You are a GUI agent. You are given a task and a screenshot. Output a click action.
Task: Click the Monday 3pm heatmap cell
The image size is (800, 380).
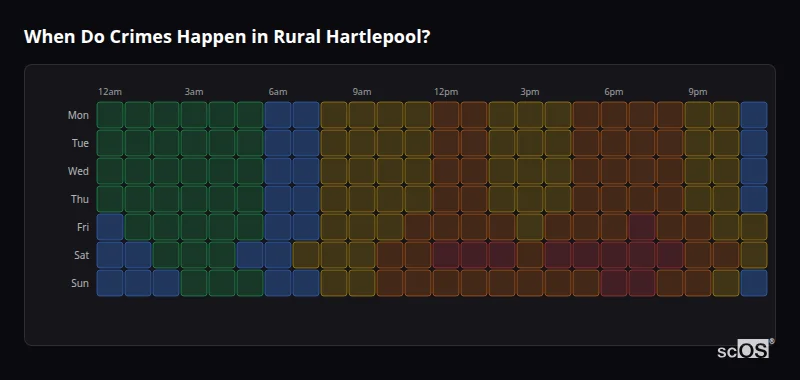pos(530,115)
